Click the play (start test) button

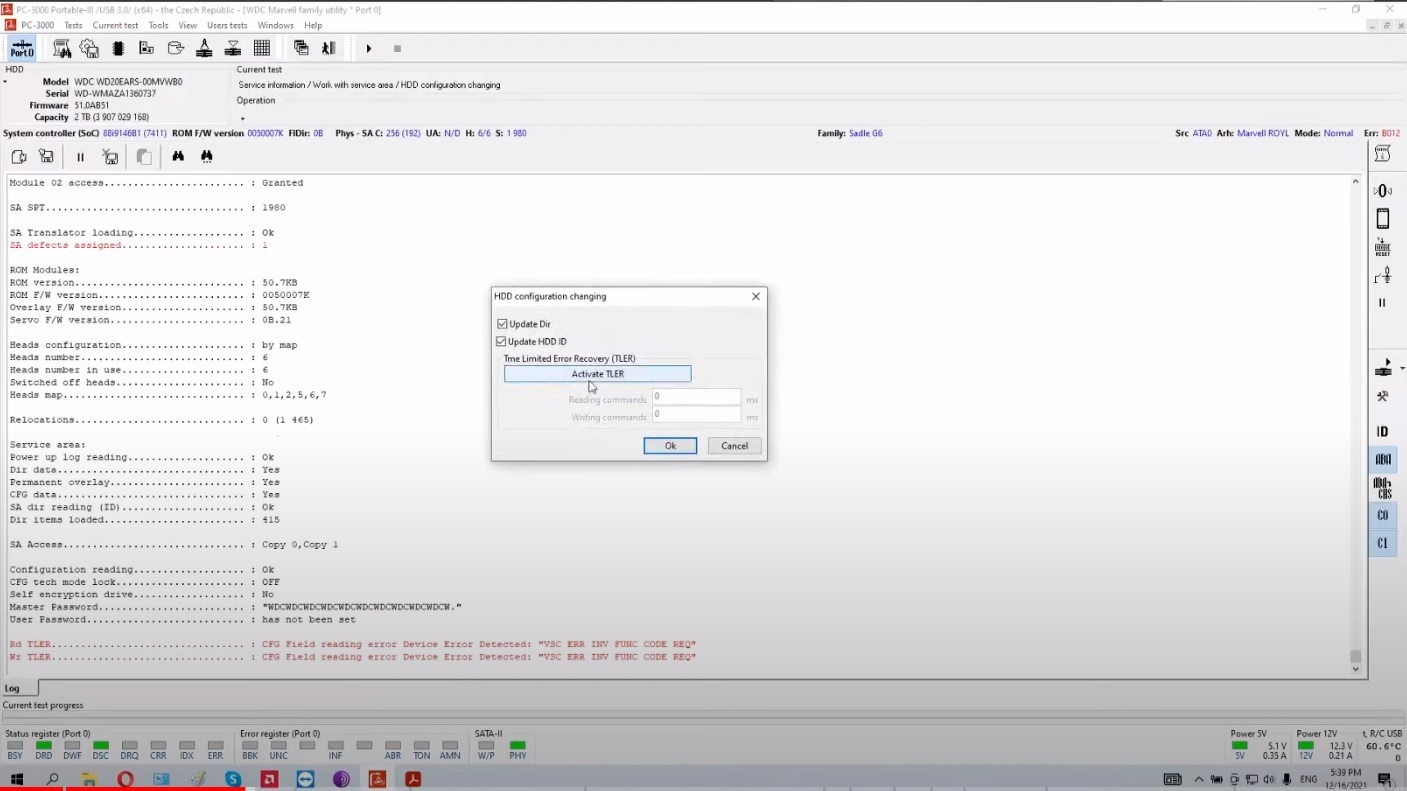369,48
